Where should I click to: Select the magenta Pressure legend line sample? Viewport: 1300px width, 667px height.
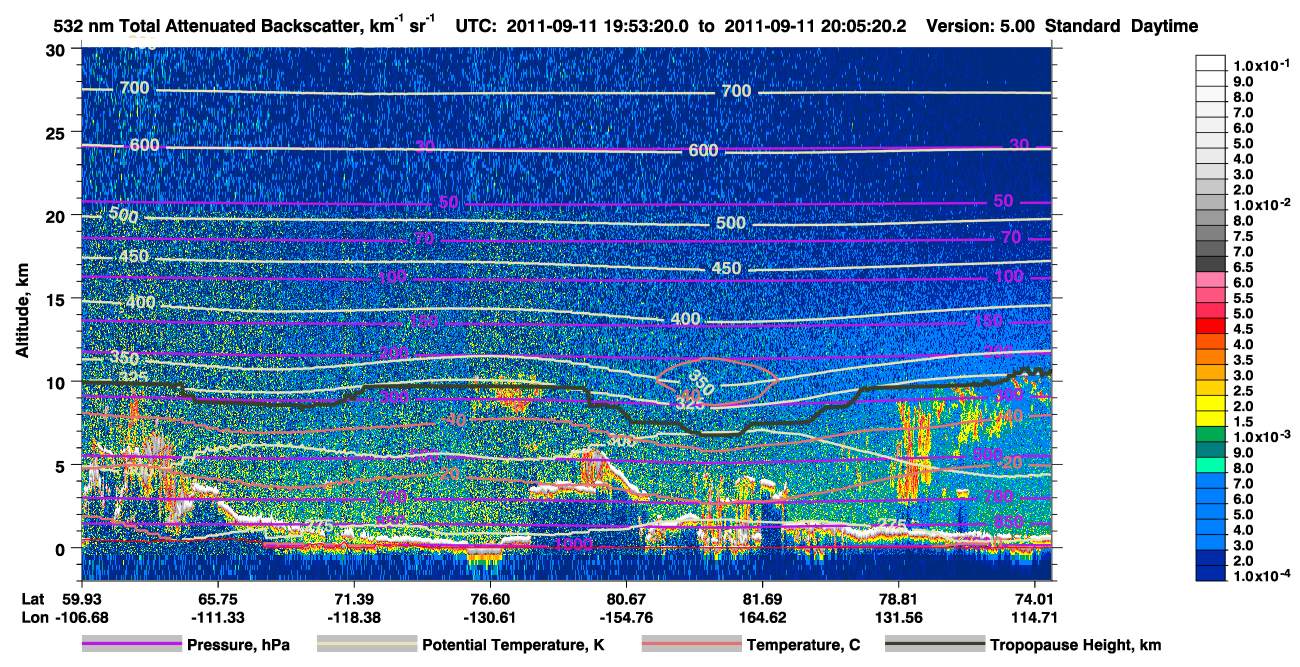[x=132, y=645]
